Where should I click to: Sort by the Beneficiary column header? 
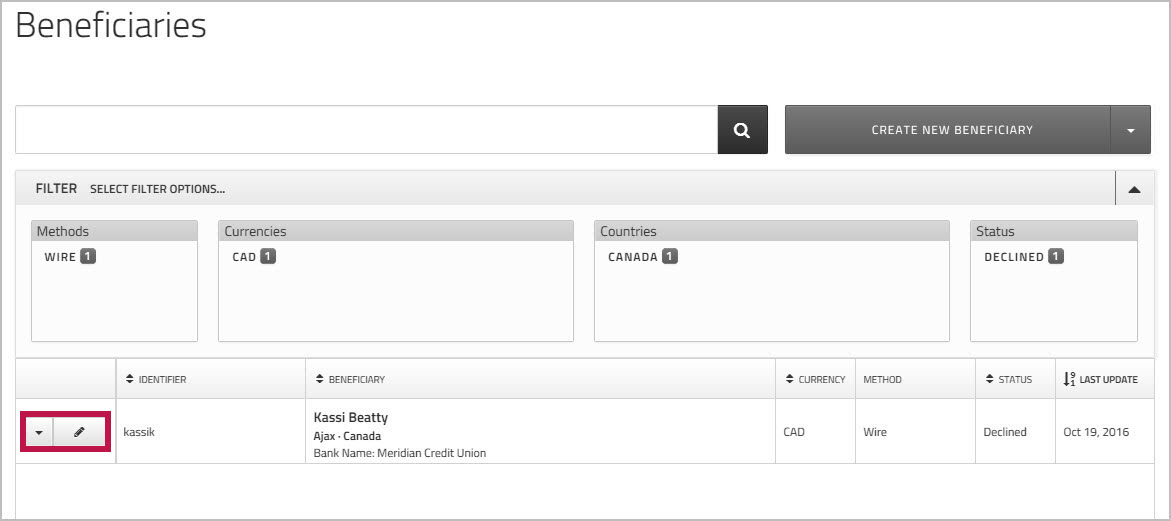355,380
